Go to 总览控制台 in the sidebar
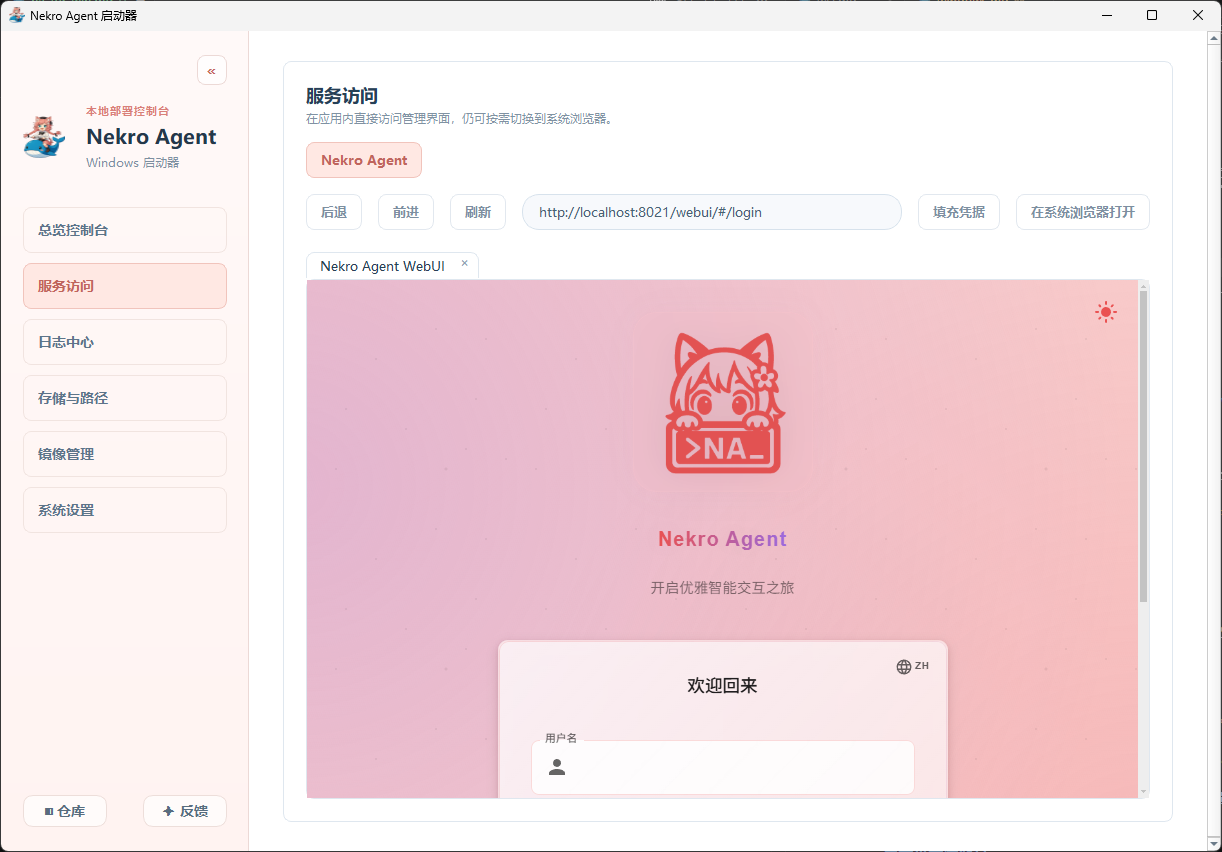The height and width of the screenshot is (852, 1222). [125, 230]
